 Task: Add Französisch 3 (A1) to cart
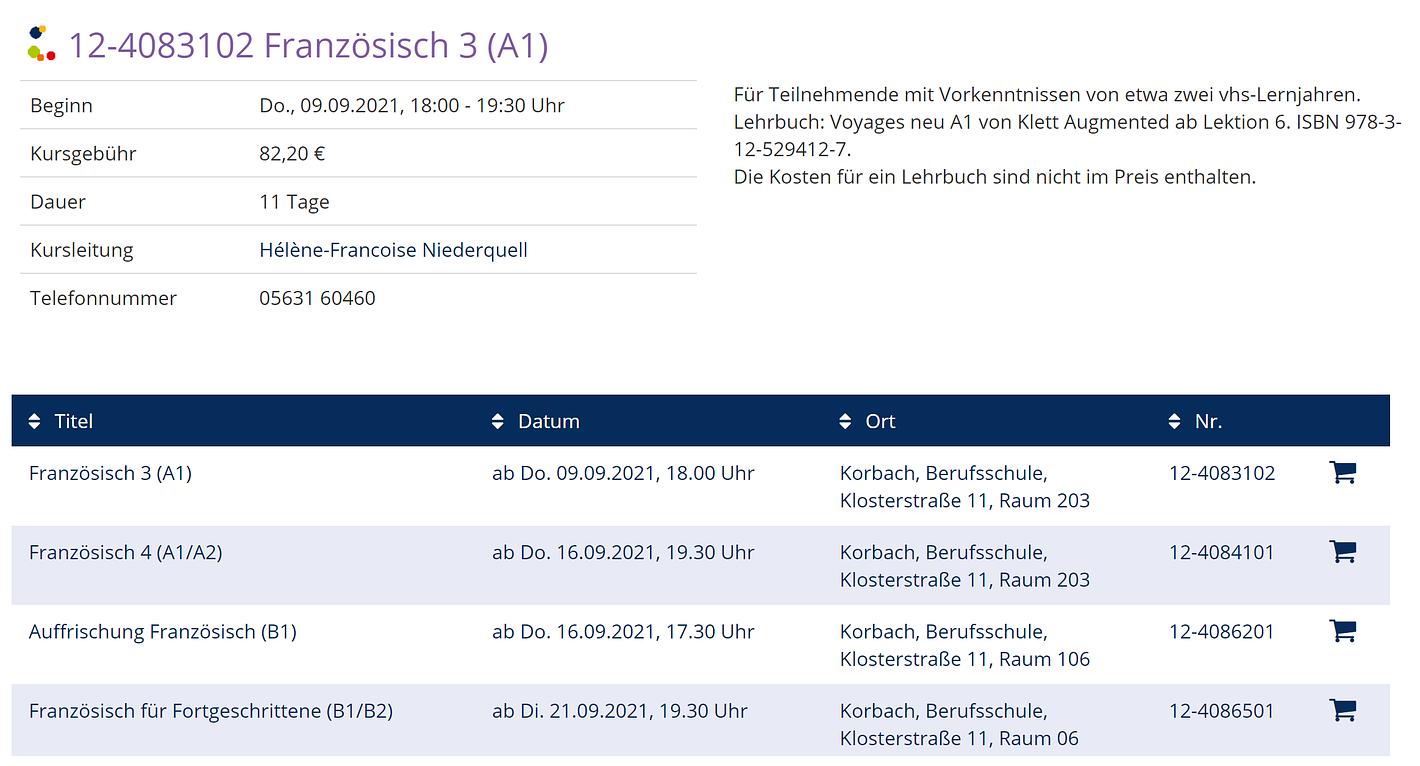click(1342, 472)
